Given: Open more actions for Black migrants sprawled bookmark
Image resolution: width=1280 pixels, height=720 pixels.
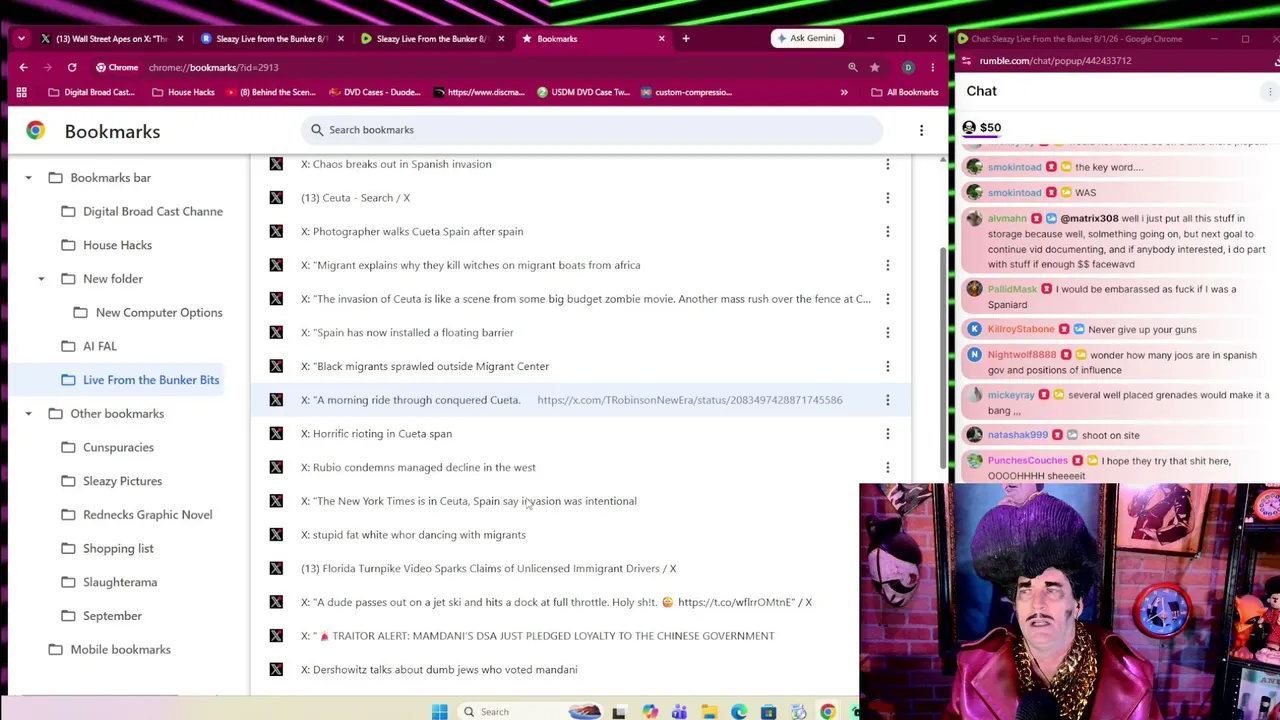Looking at the screenshot, I should coord(887,366).
